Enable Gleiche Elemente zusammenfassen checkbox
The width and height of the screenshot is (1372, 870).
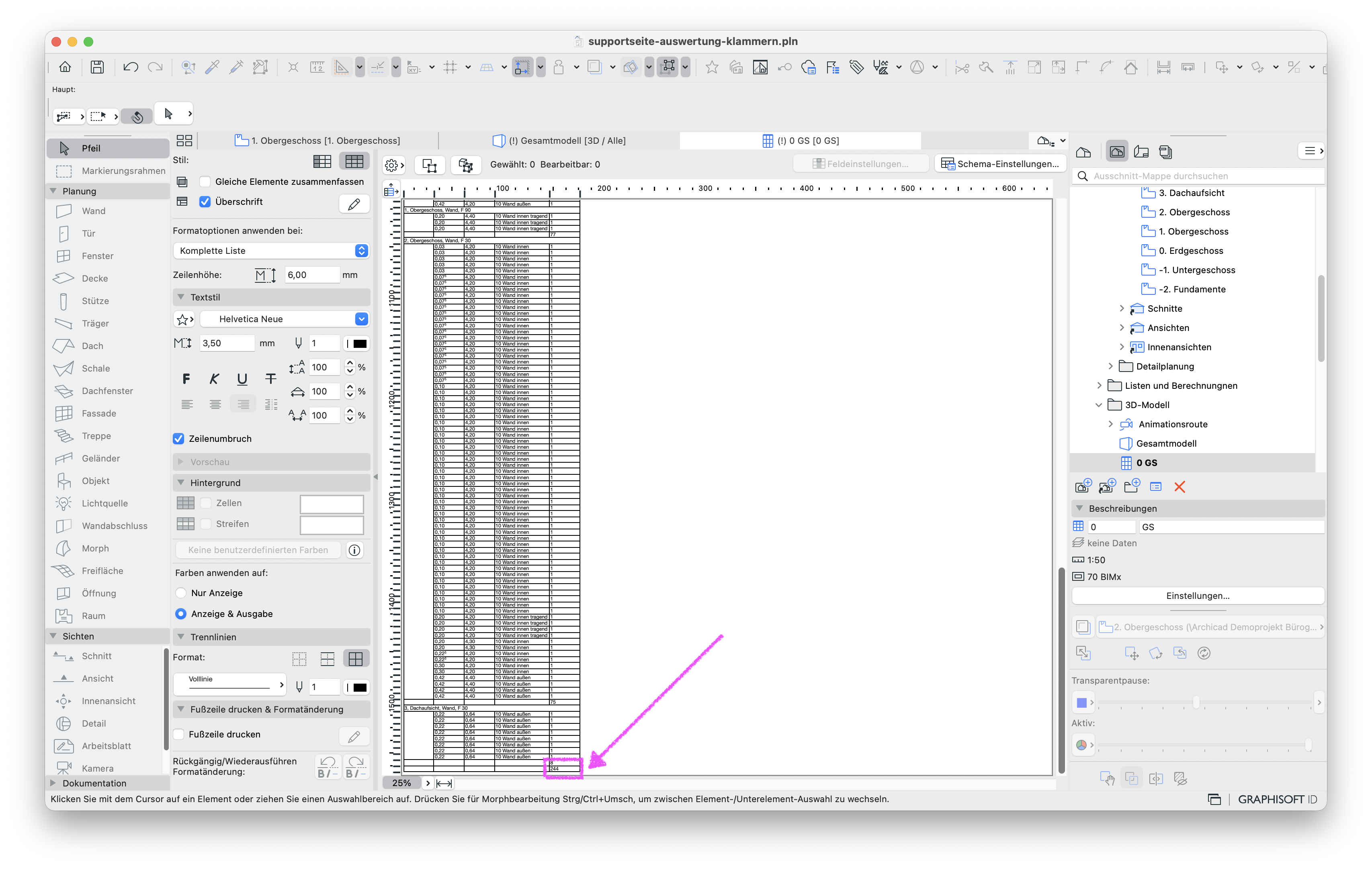coord(205,182)
